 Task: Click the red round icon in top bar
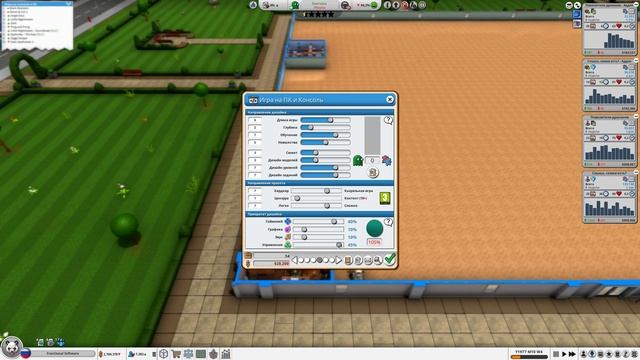point(404,5)
